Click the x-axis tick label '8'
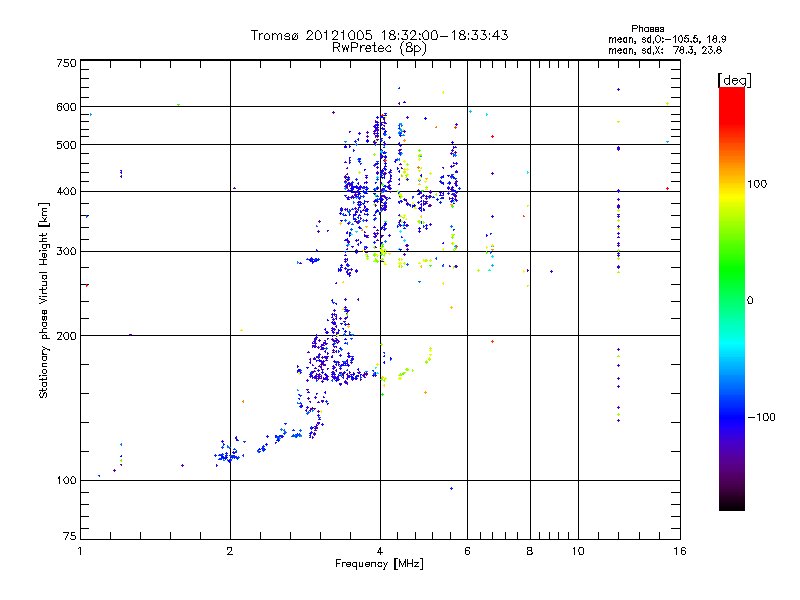Image resolution: width=800 pixels, height=600 pixels. [530, 551]
